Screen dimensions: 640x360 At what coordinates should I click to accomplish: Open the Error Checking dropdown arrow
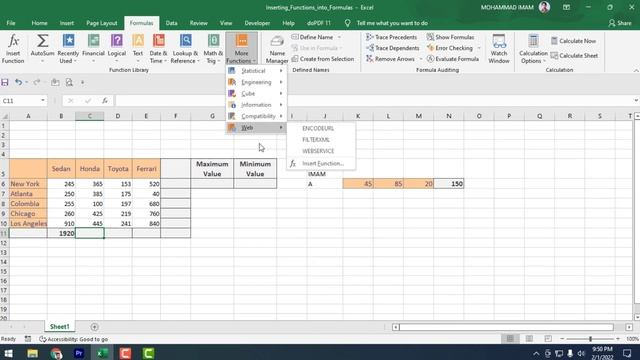pyautogui.click(x=479, y=48)
